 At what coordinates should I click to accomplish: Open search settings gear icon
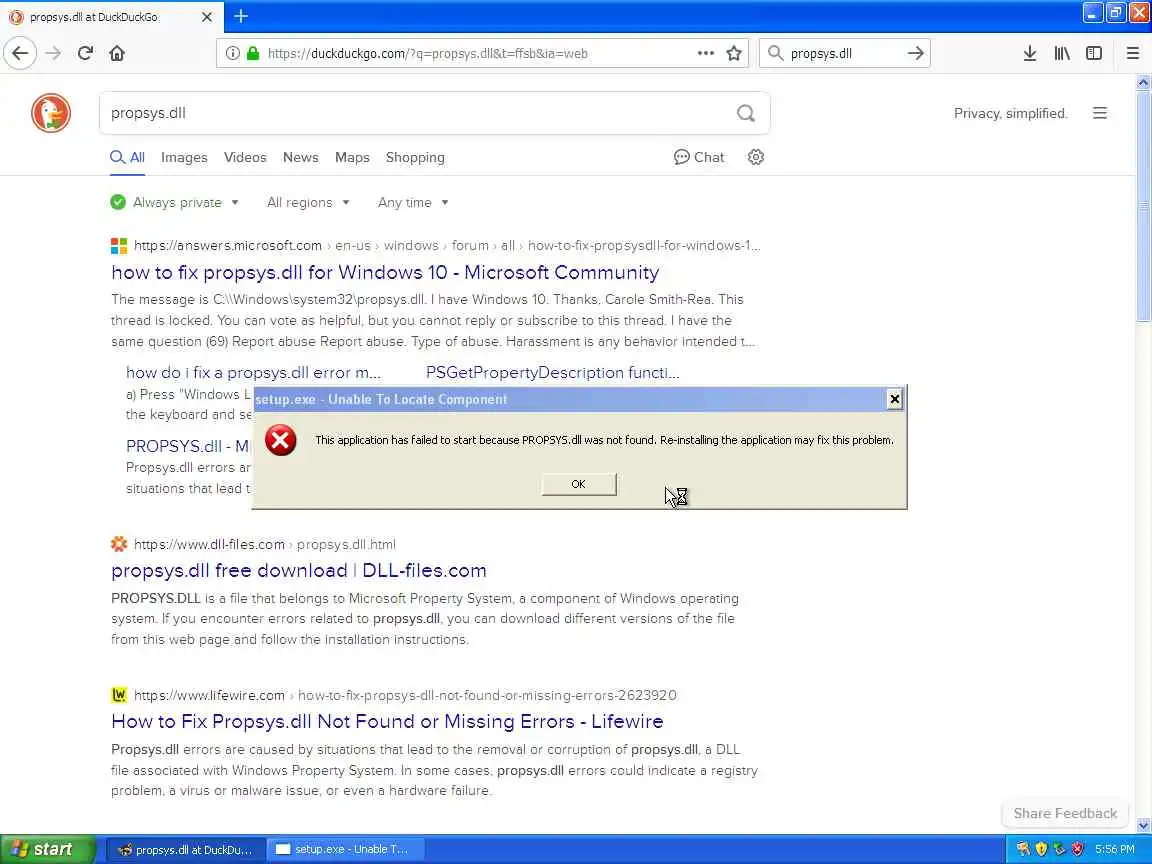755,157
